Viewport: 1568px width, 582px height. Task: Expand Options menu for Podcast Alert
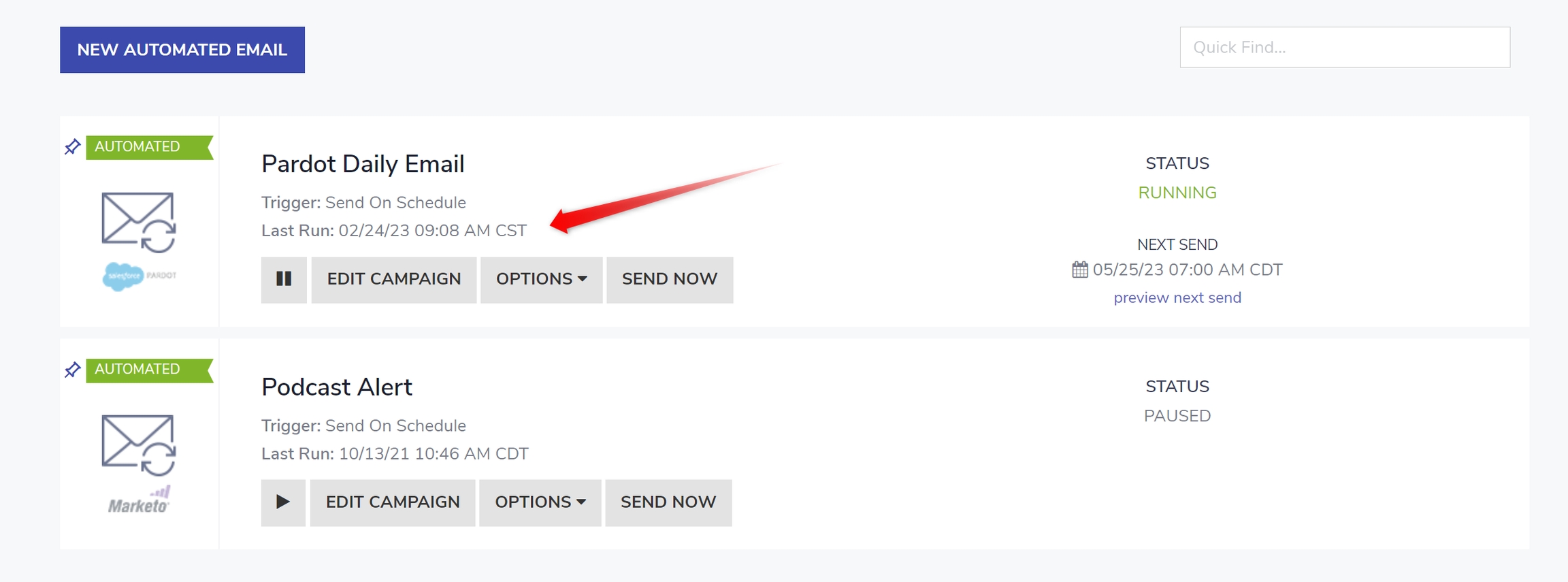tap(540, 502)
